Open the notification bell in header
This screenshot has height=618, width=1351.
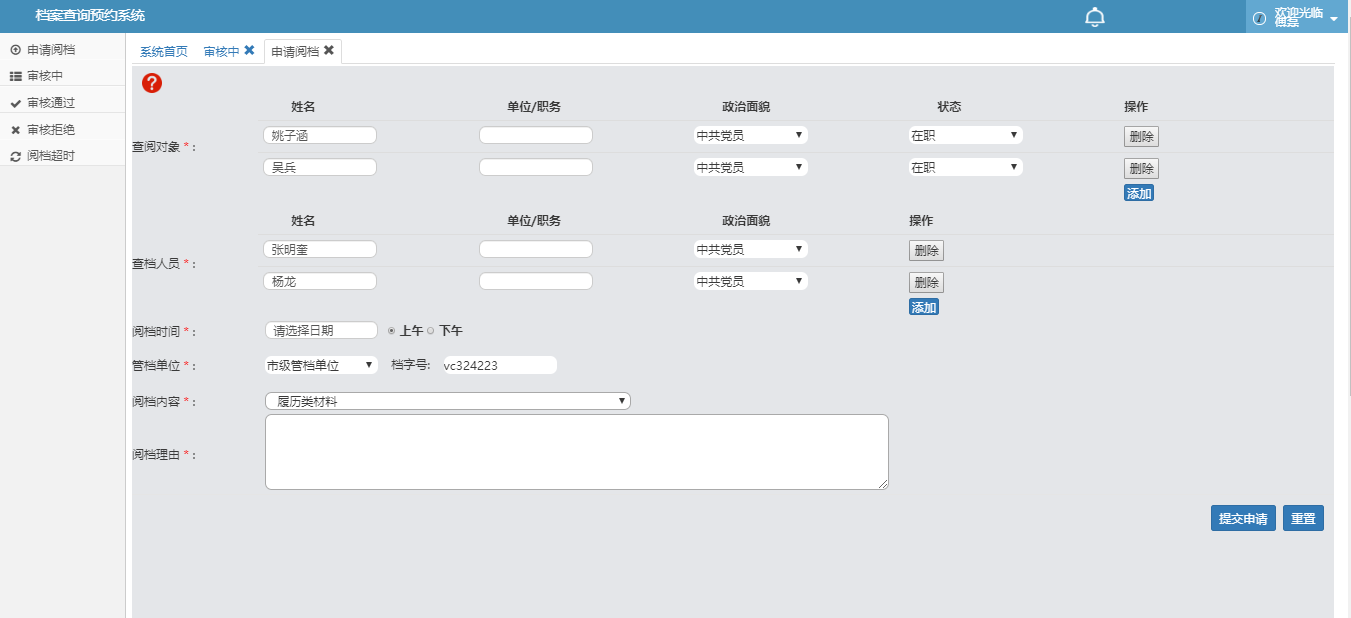[x=1095, y=17]
